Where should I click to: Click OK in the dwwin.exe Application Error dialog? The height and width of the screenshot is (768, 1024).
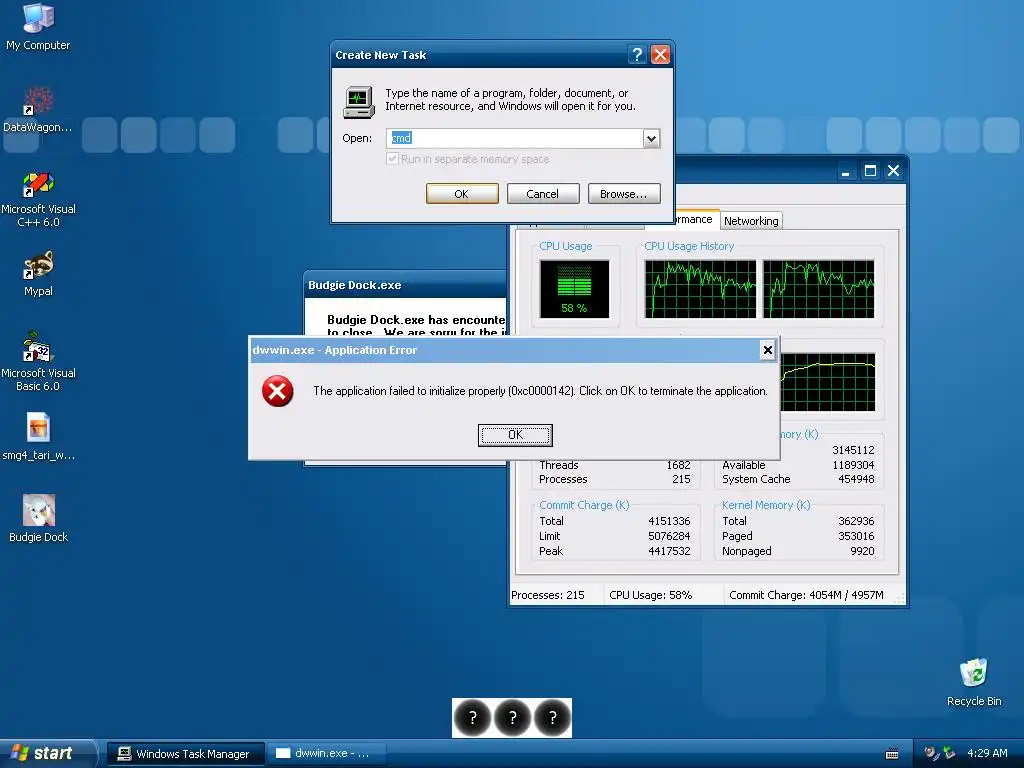(515, 435)
